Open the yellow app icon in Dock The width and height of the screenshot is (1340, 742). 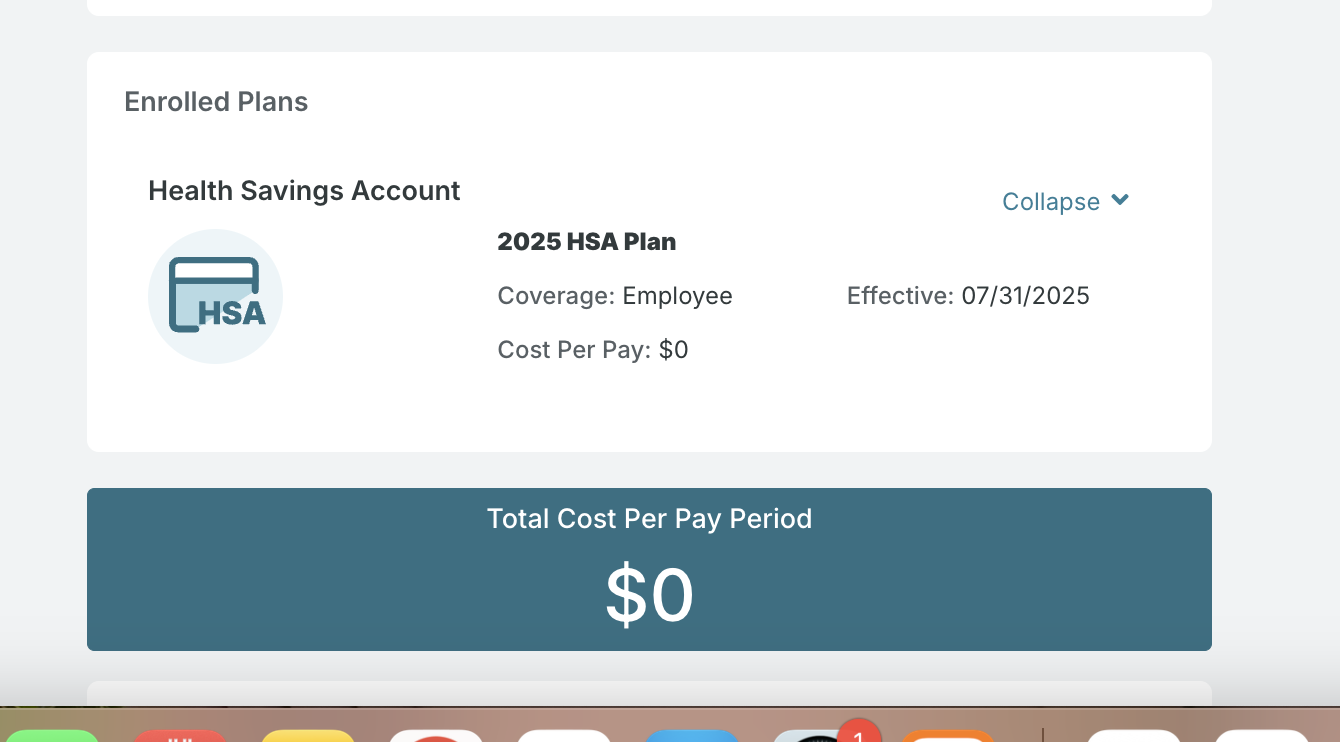[x=308, y=736]
